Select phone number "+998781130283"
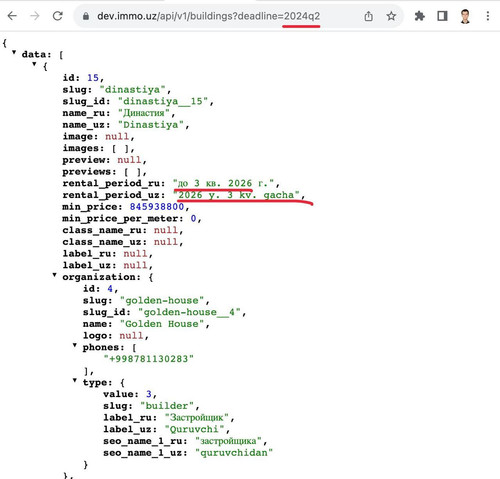The width and height of the screenshot is (500, 479). [x=149, y=359]
